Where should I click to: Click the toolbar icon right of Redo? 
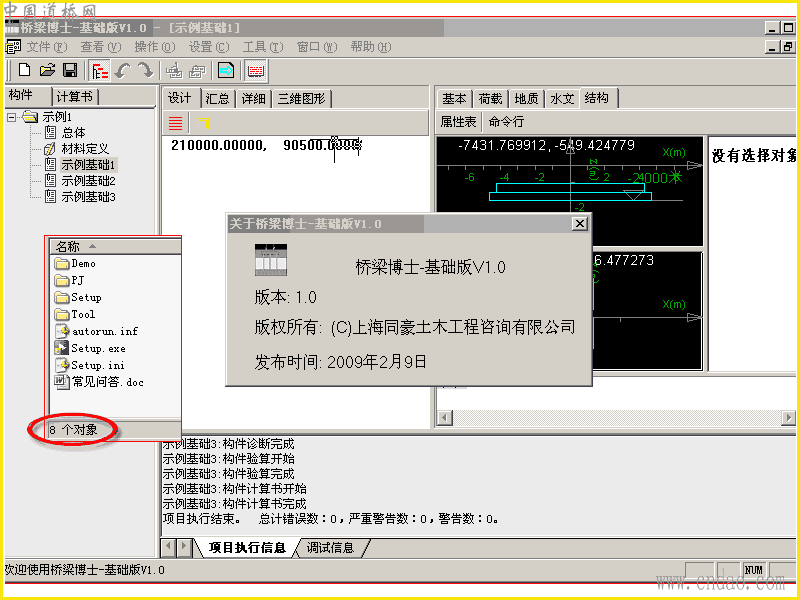[x=174, y=70]
